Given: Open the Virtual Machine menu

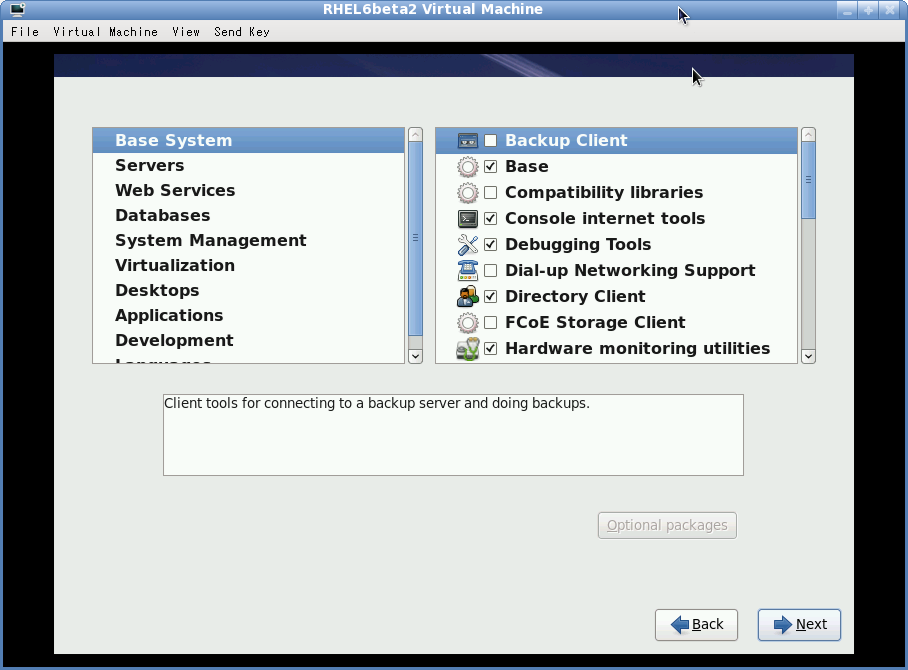Looking at the screenshot, I should pos(105,32).
